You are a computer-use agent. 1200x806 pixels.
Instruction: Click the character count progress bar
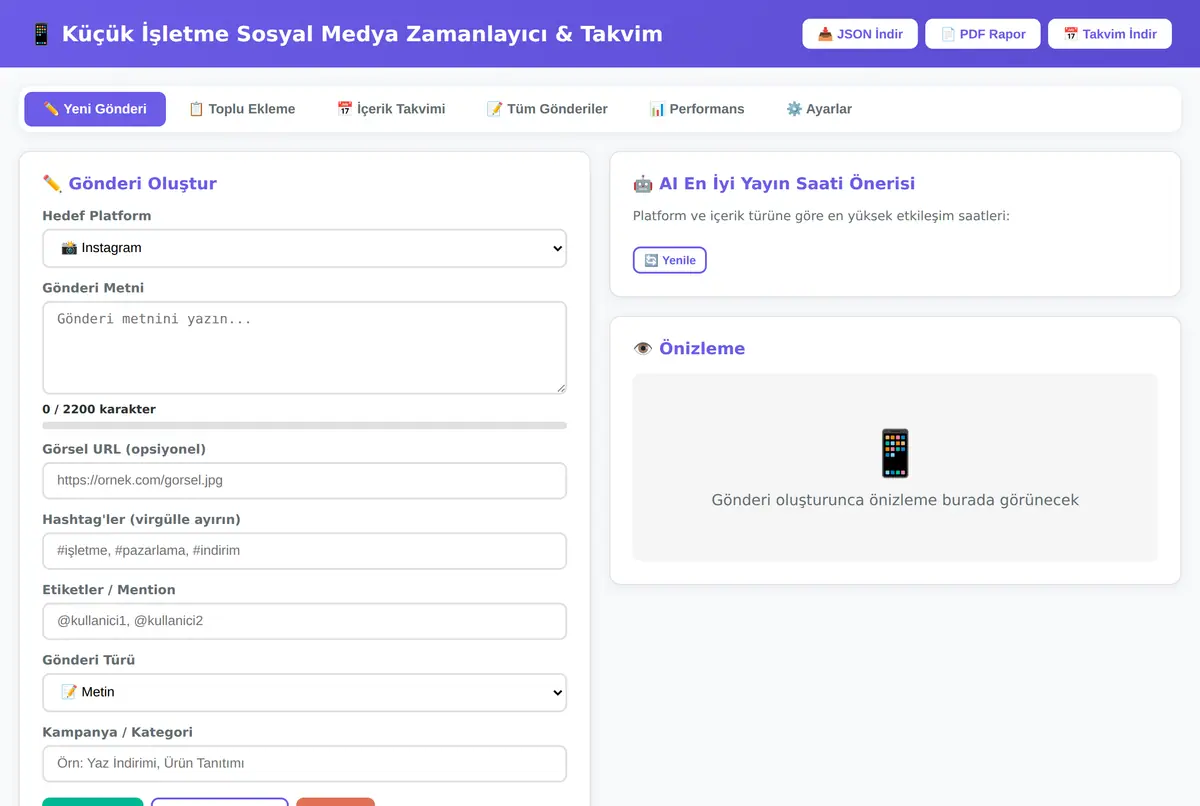coord(304,425)
